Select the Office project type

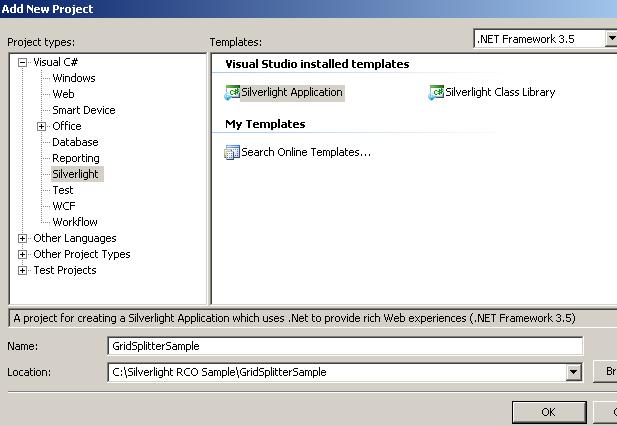(x=67, y=126)
